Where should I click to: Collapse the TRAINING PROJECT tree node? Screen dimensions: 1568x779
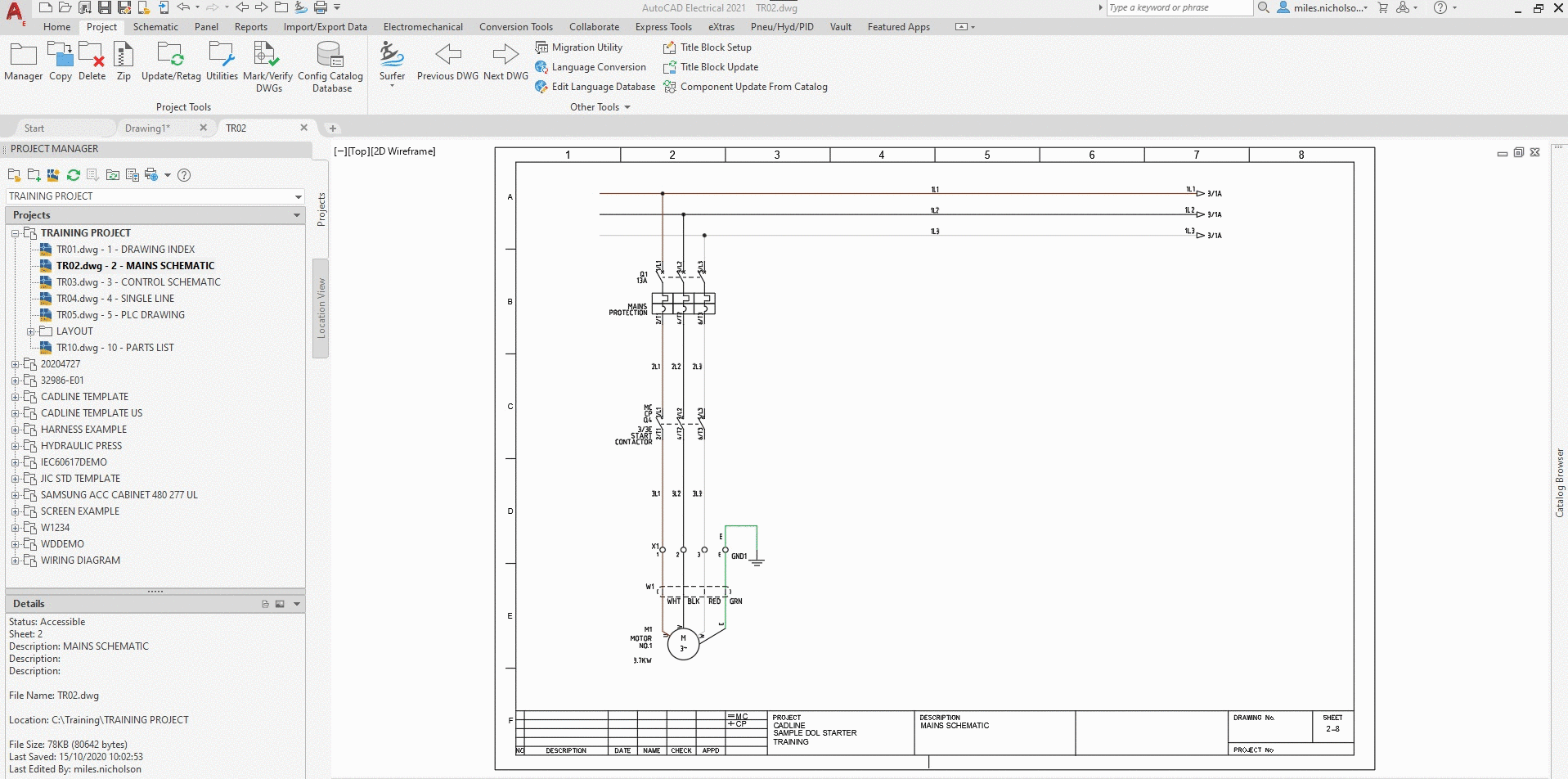point(15,233)
